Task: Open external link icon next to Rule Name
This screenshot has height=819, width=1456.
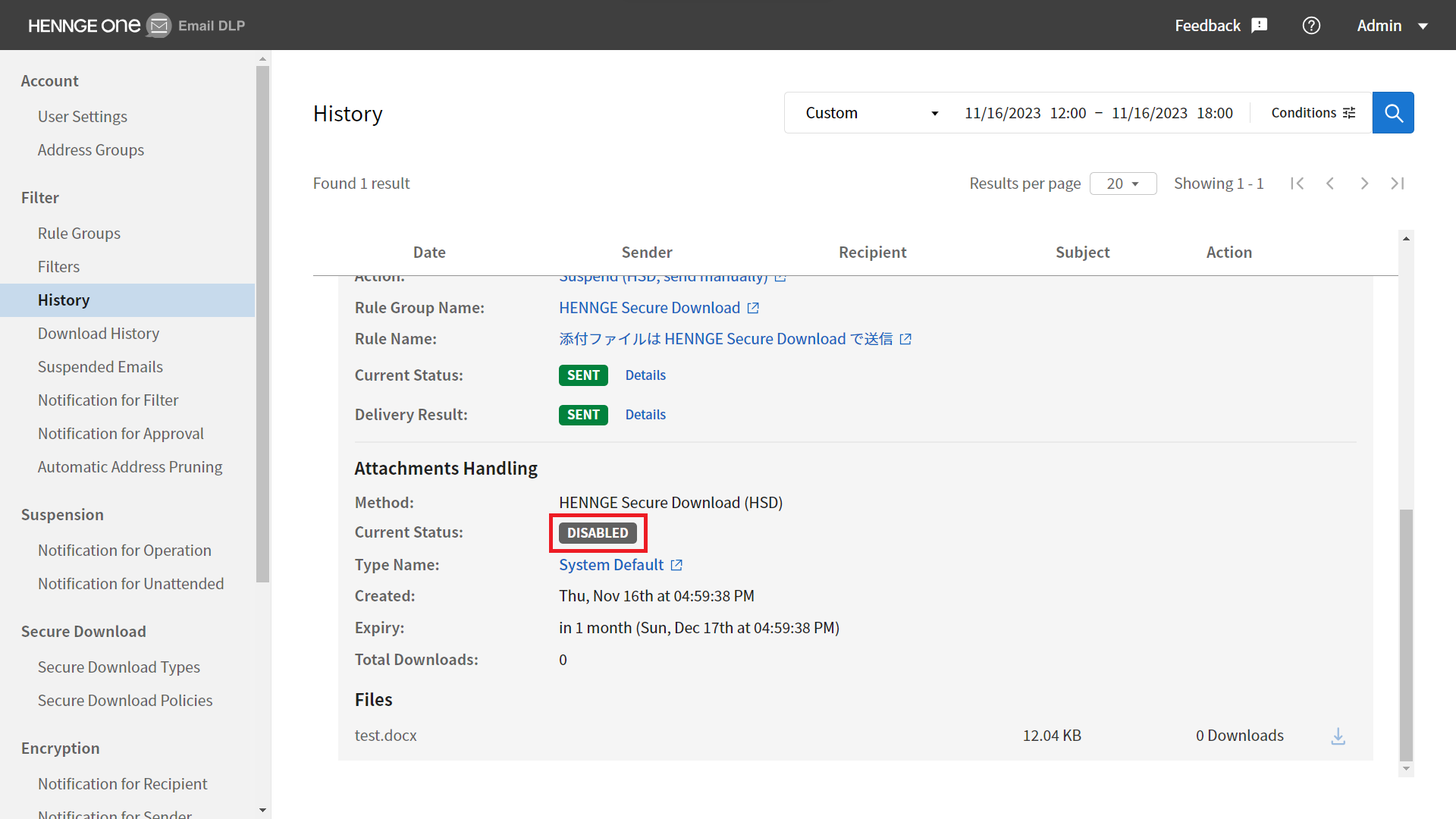Action: pyautogui.click(x=905, y=339)
